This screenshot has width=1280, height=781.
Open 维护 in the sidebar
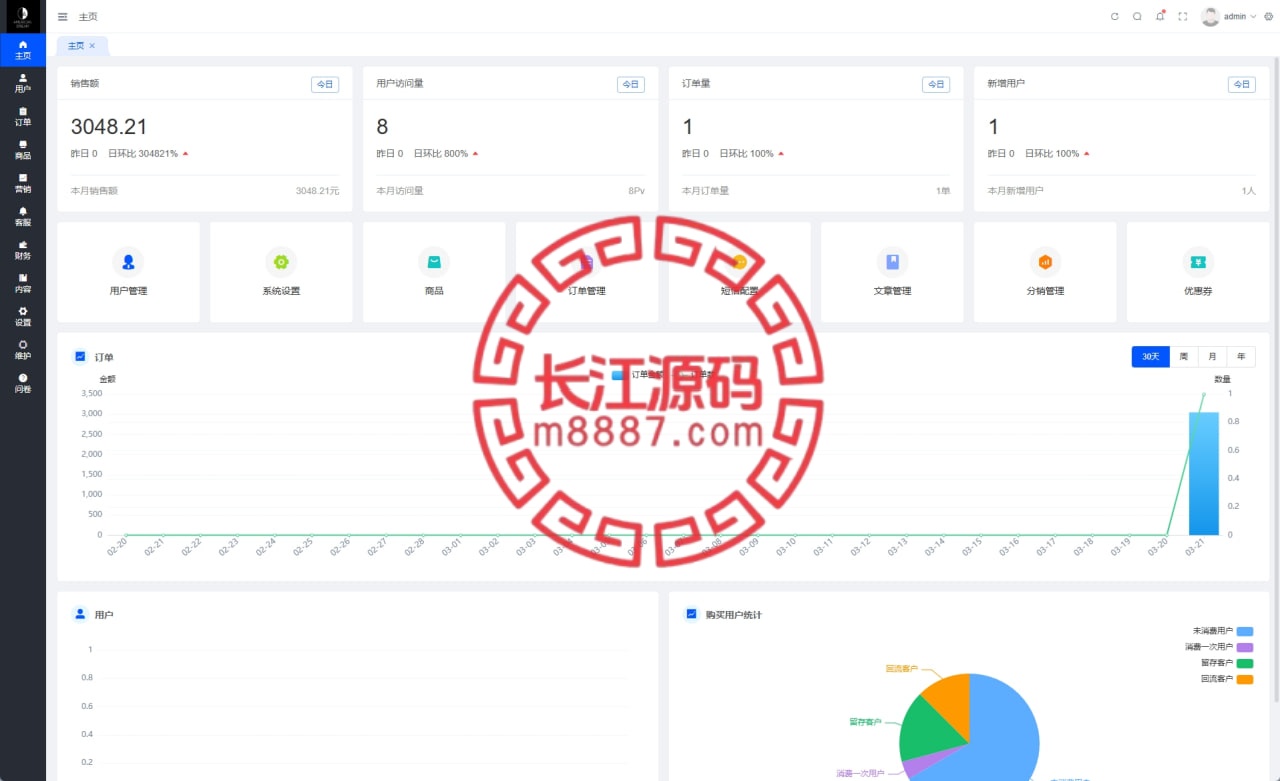[23, 350]
